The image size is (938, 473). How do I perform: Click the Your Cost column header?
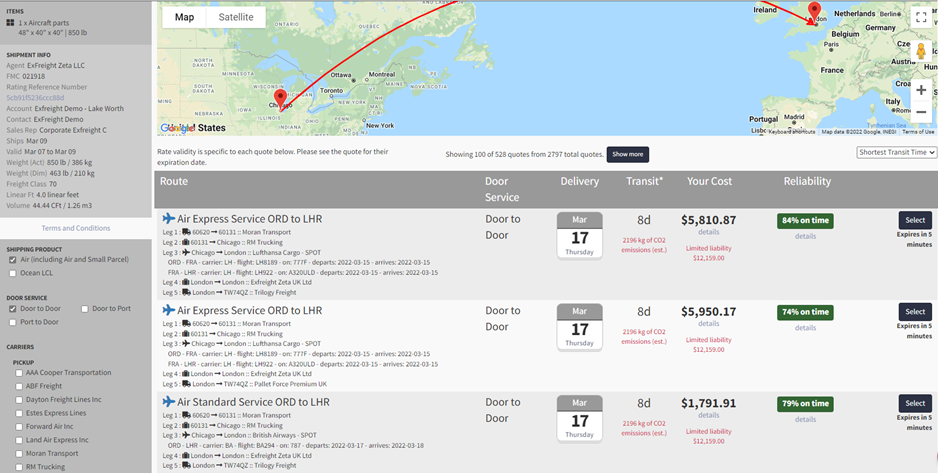point(709,181)
